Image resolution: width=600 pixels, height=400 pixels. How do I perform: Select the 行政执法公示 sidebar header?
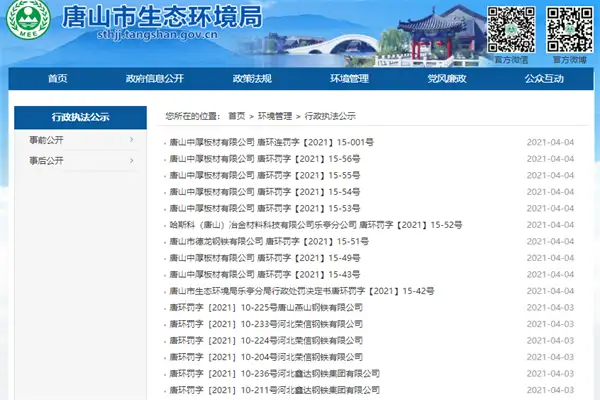80,117
